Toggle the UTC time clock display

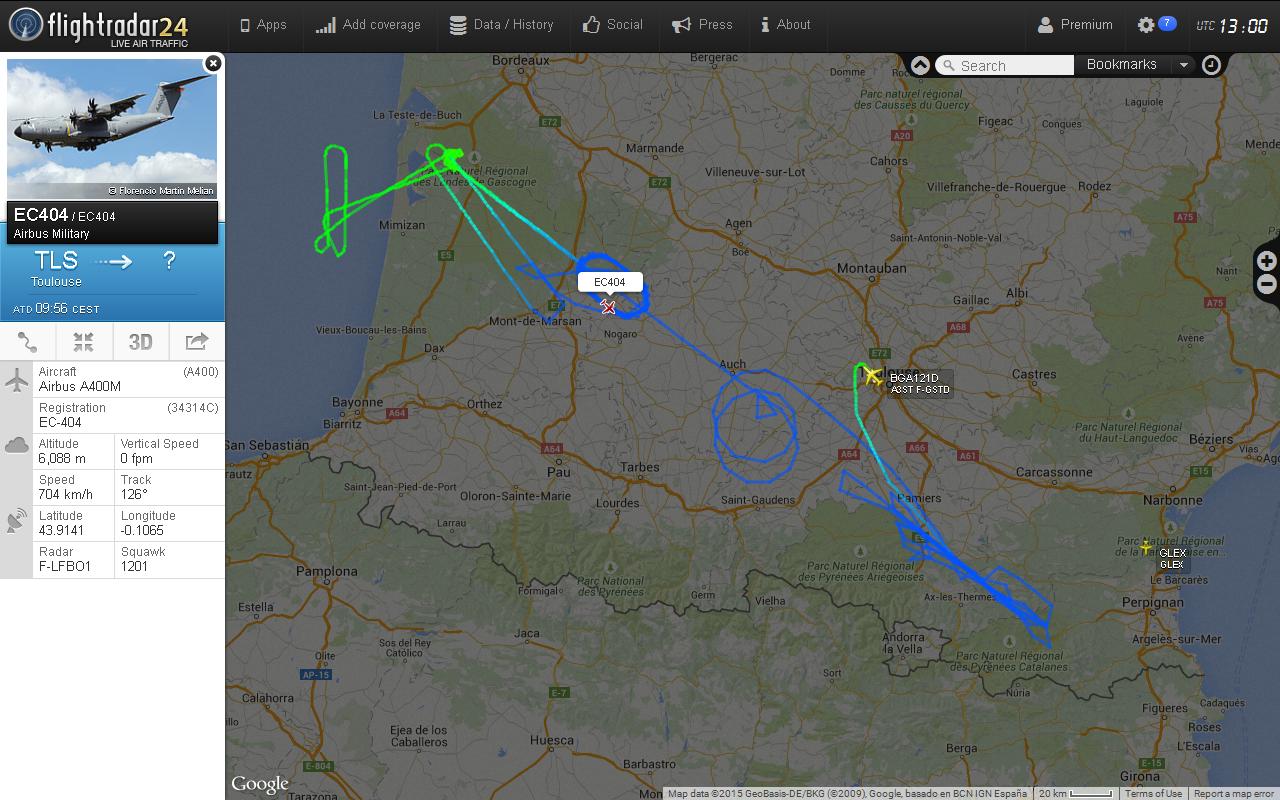coord(1232,26)
